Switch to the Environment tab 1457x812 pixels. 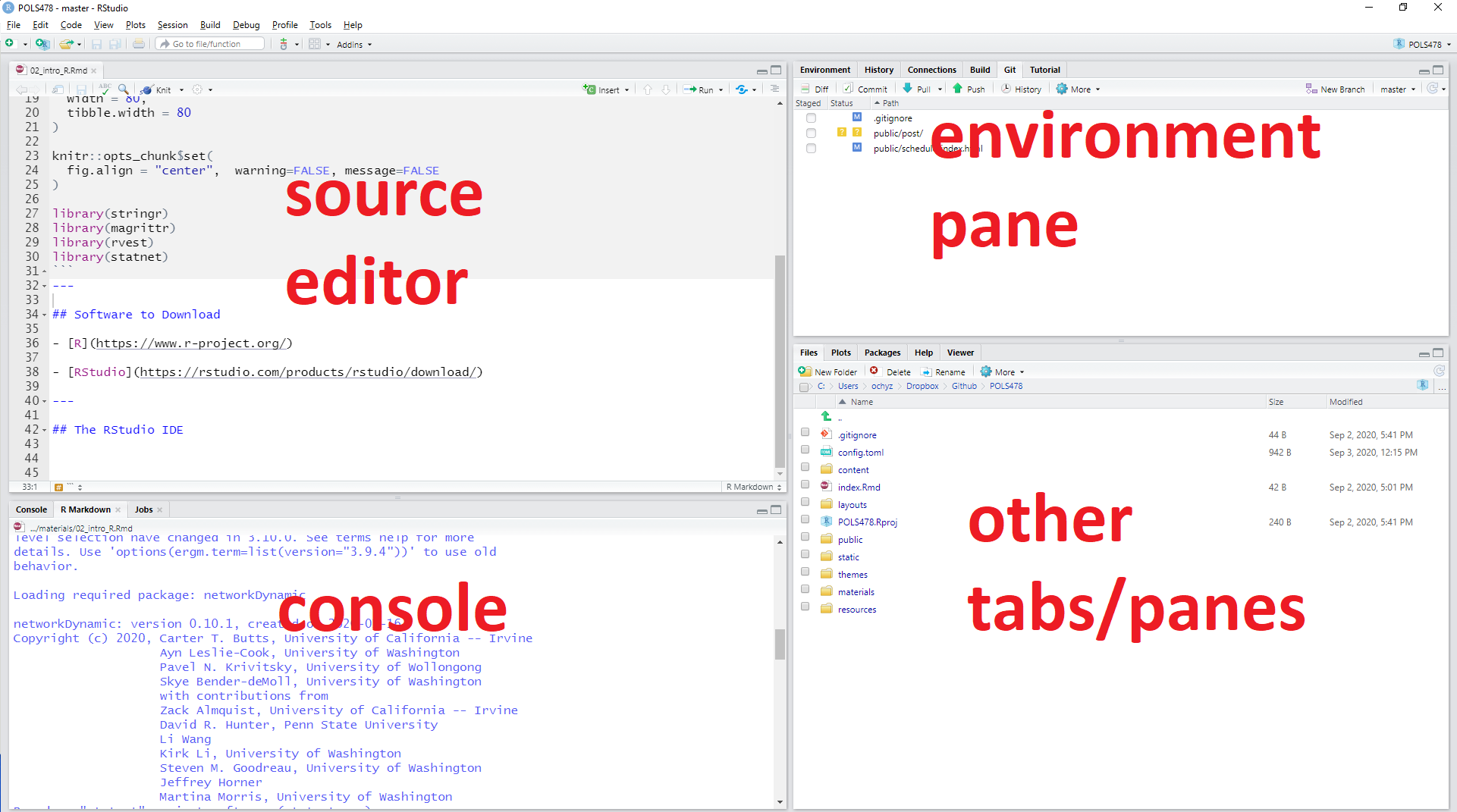tap(825, 70)
